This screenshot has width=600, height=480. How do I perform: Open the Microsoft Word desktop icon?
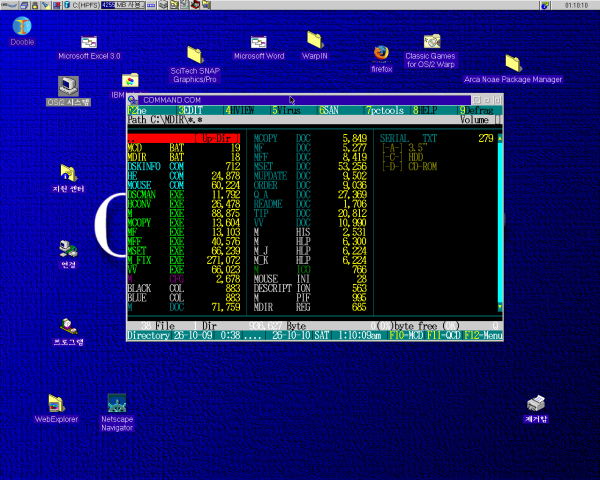coord(259,42)
